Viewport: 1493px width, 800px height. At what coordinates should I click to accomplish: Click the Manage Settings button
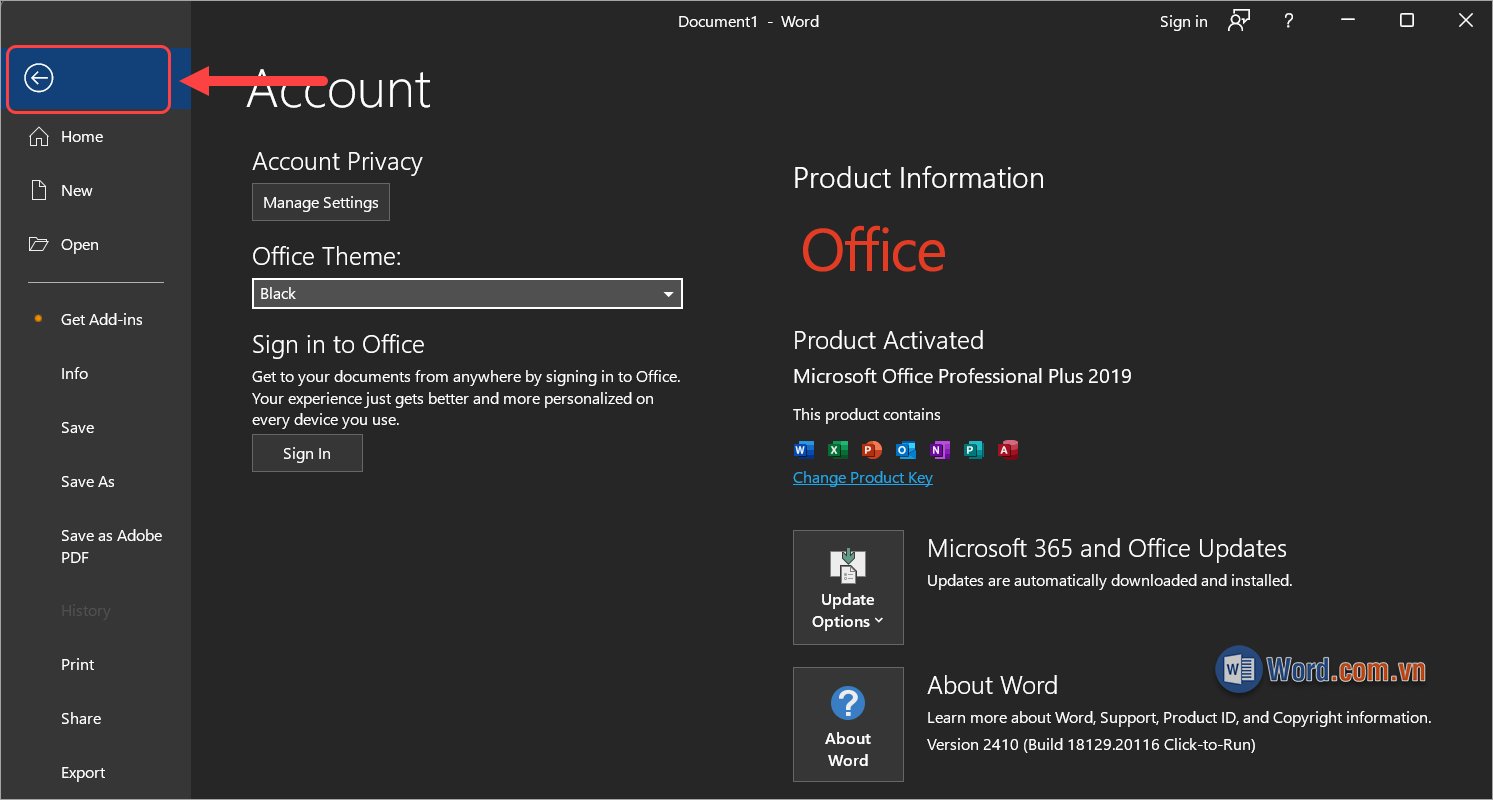pyautogui.click(x=321, y=202)
